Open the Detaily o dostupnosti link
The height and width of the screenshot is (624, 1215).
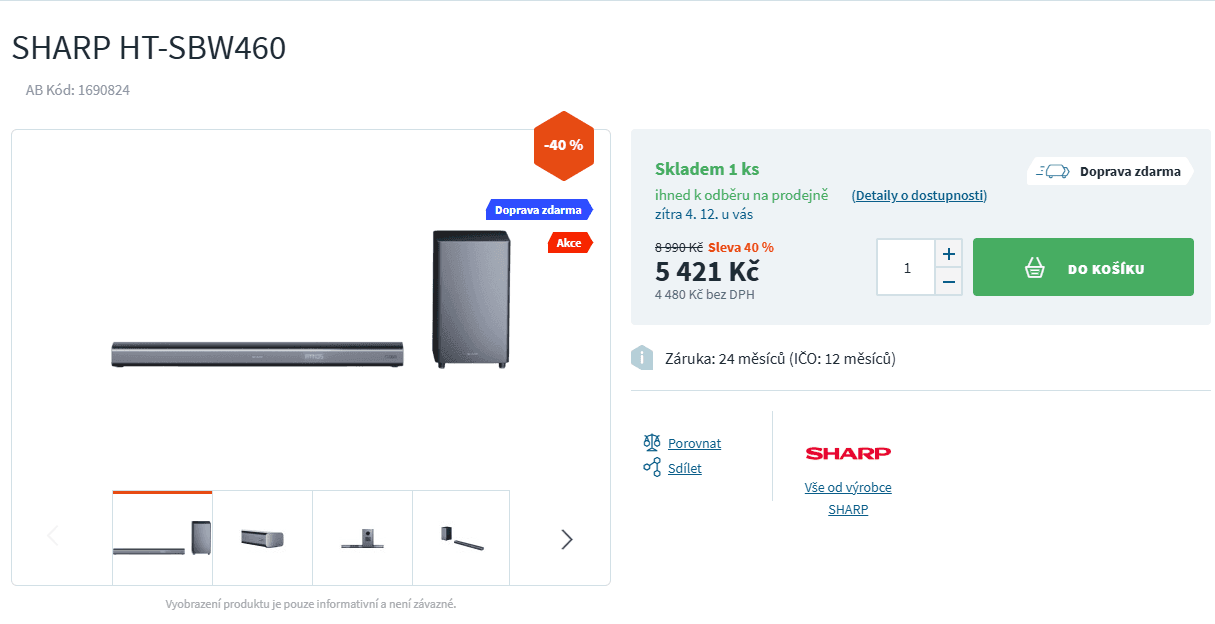[918, 195]
